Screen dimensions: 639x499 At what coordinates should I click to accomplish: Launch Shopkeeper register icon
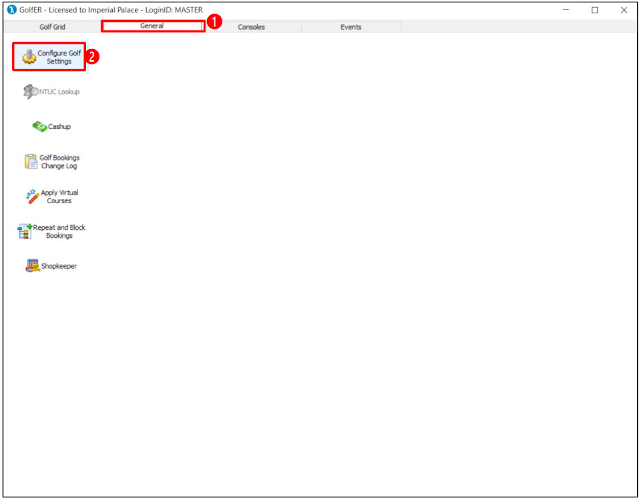click(33, 266)
